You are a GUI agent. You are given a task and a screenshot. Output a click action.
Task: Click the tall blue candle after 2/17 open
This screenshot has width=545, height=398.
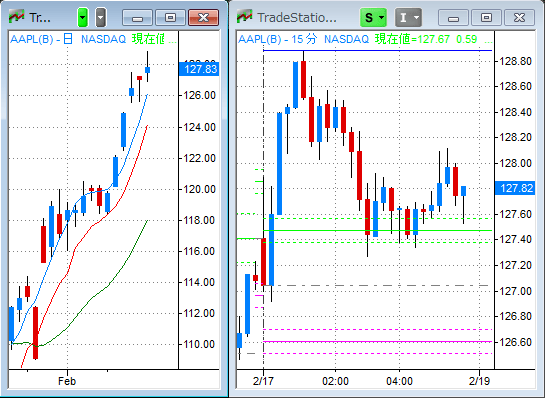[x=279, y=163]
